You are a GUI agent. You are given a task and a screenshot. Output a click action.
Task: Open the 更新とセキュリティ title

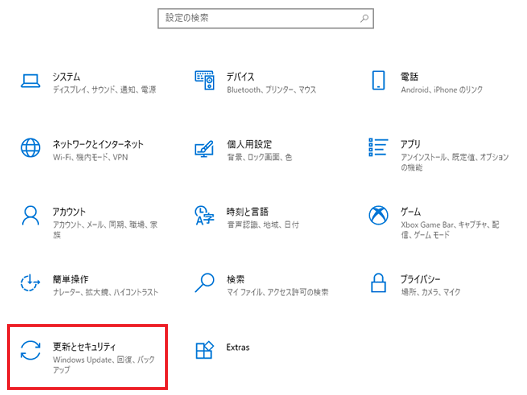coord(84,347)
